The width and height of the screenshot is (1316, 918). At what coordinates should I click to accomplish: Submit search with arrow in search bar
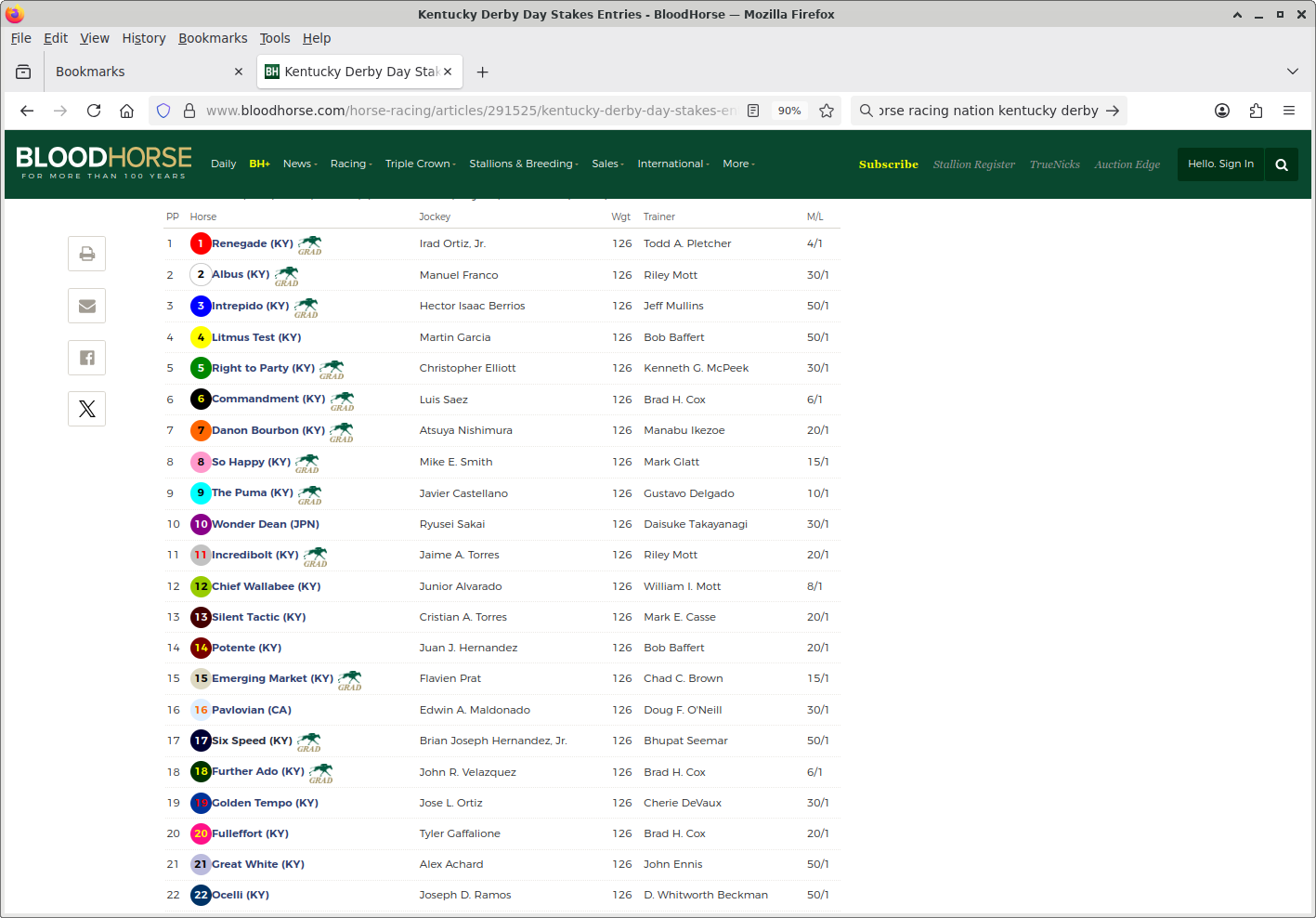[1113, 111]
